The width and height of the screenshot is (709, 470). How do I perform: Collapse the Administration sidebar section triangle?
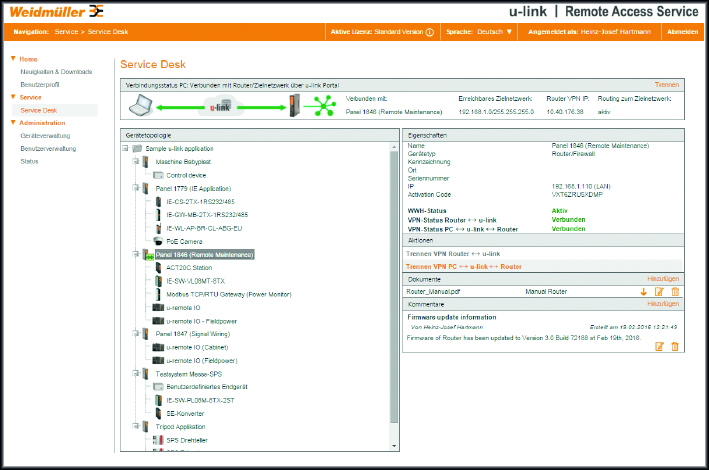[13, 123]
